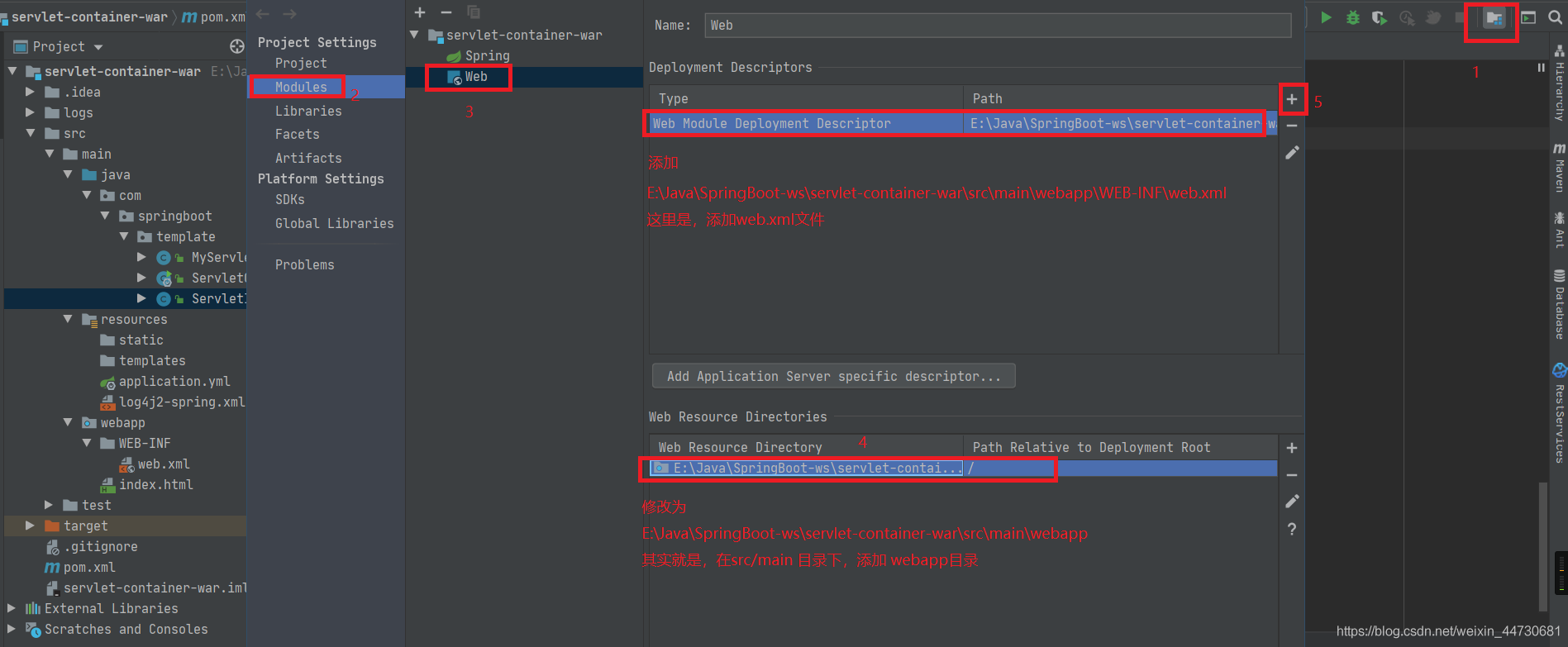
Task: Collapse the servlet-container-war root node
Action: (12, 71)
